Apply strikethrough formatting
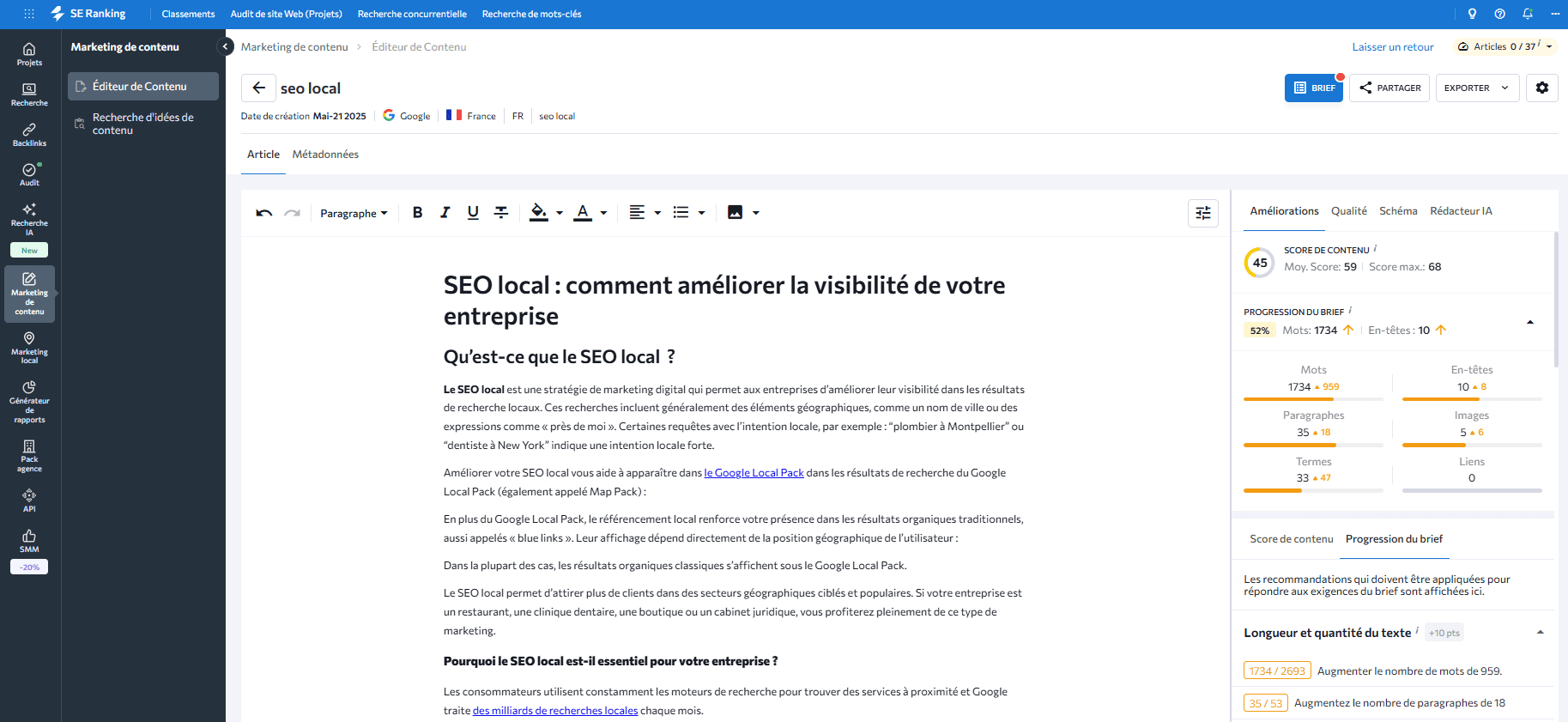The height and width of the screenshot is (722, 1568). (x=501, y=212)
